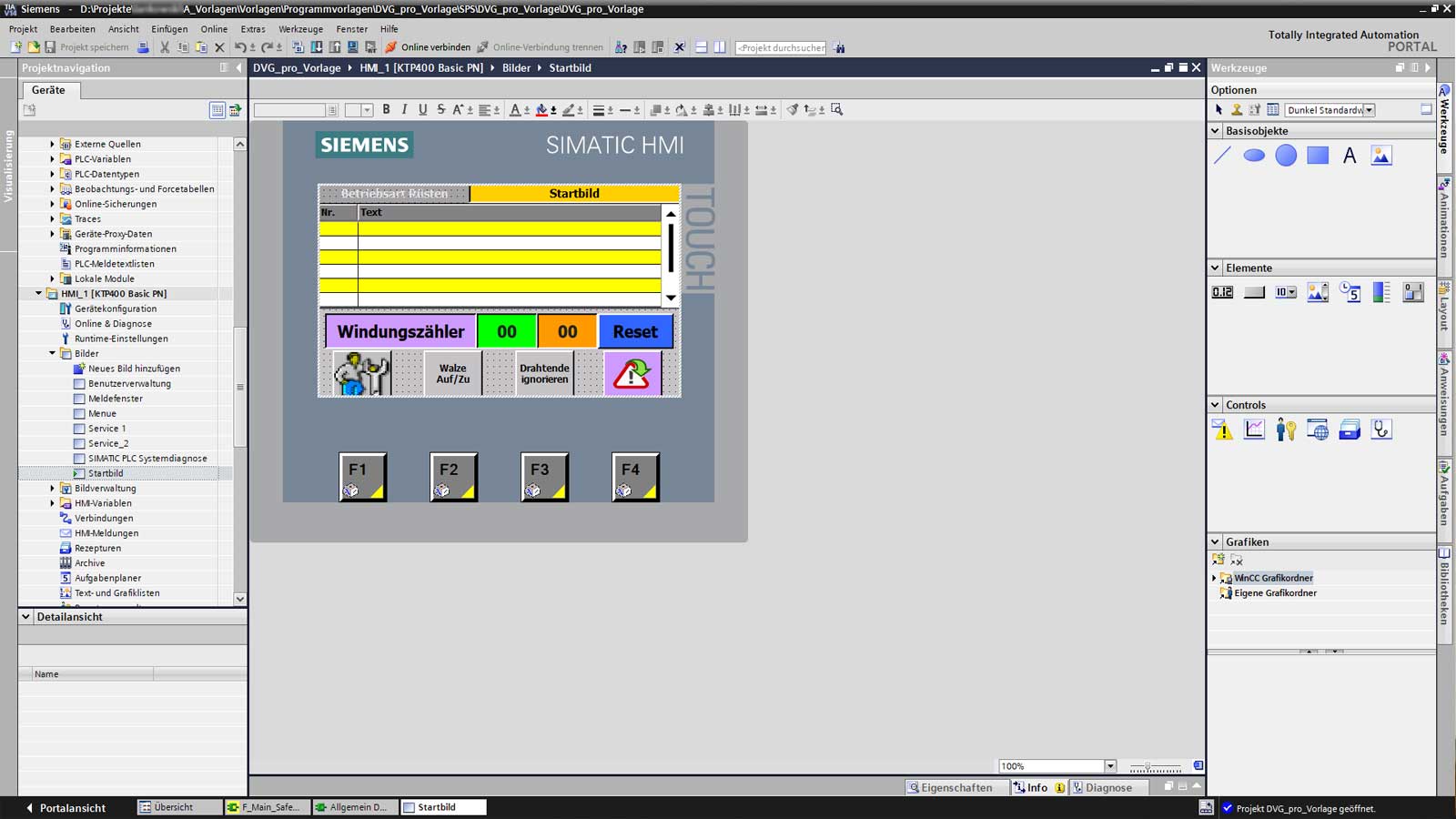The width and height of the screenshot is (1456, 819).
Task: Open the 100% zoom level dropdown
Action: [1110, 766]
